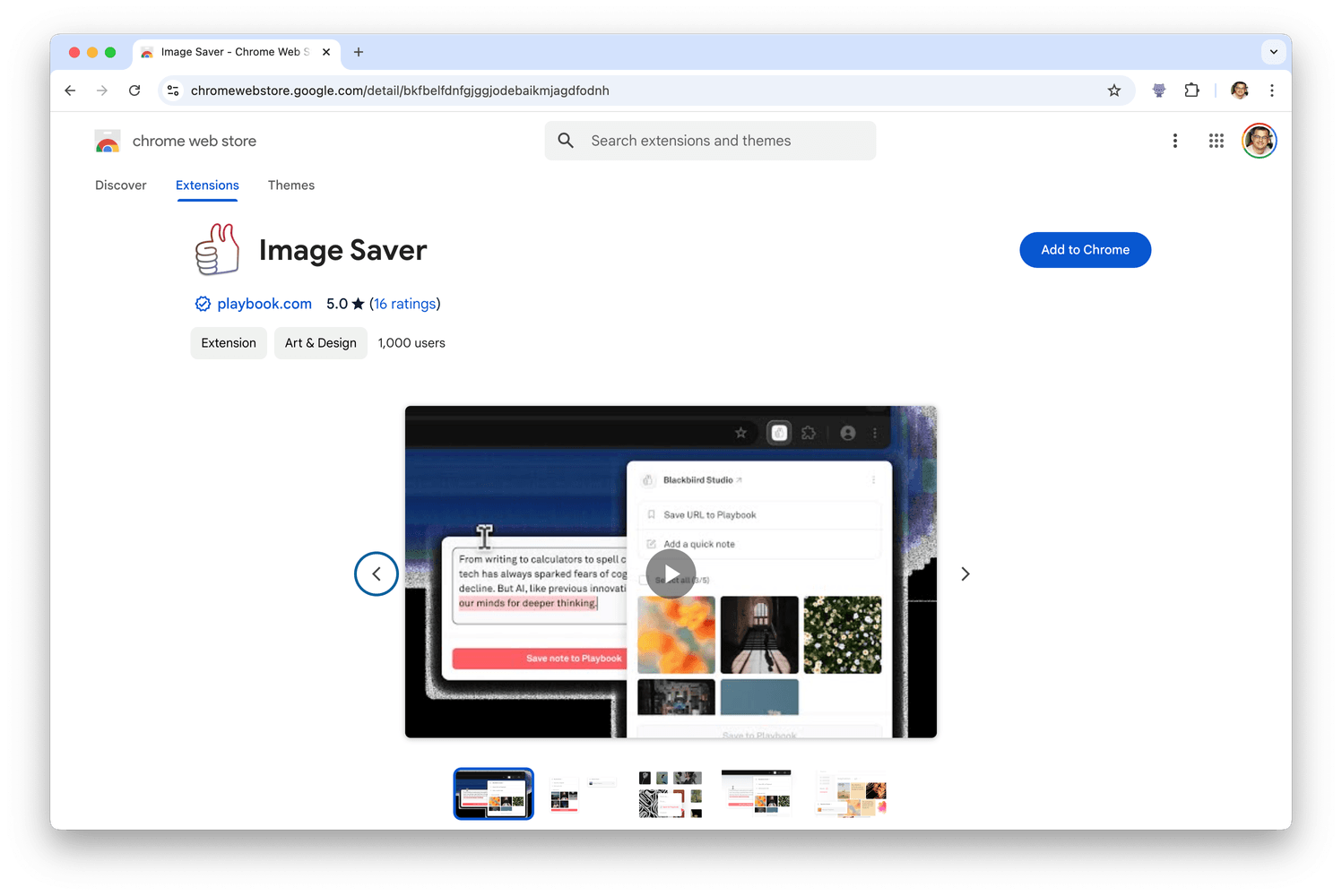Click the site information icon in the address bar
1342x896 pixels.
[x=173, y=90]
